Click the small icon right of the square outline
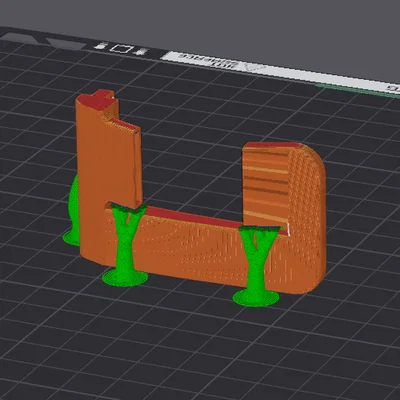 [141, 52]
